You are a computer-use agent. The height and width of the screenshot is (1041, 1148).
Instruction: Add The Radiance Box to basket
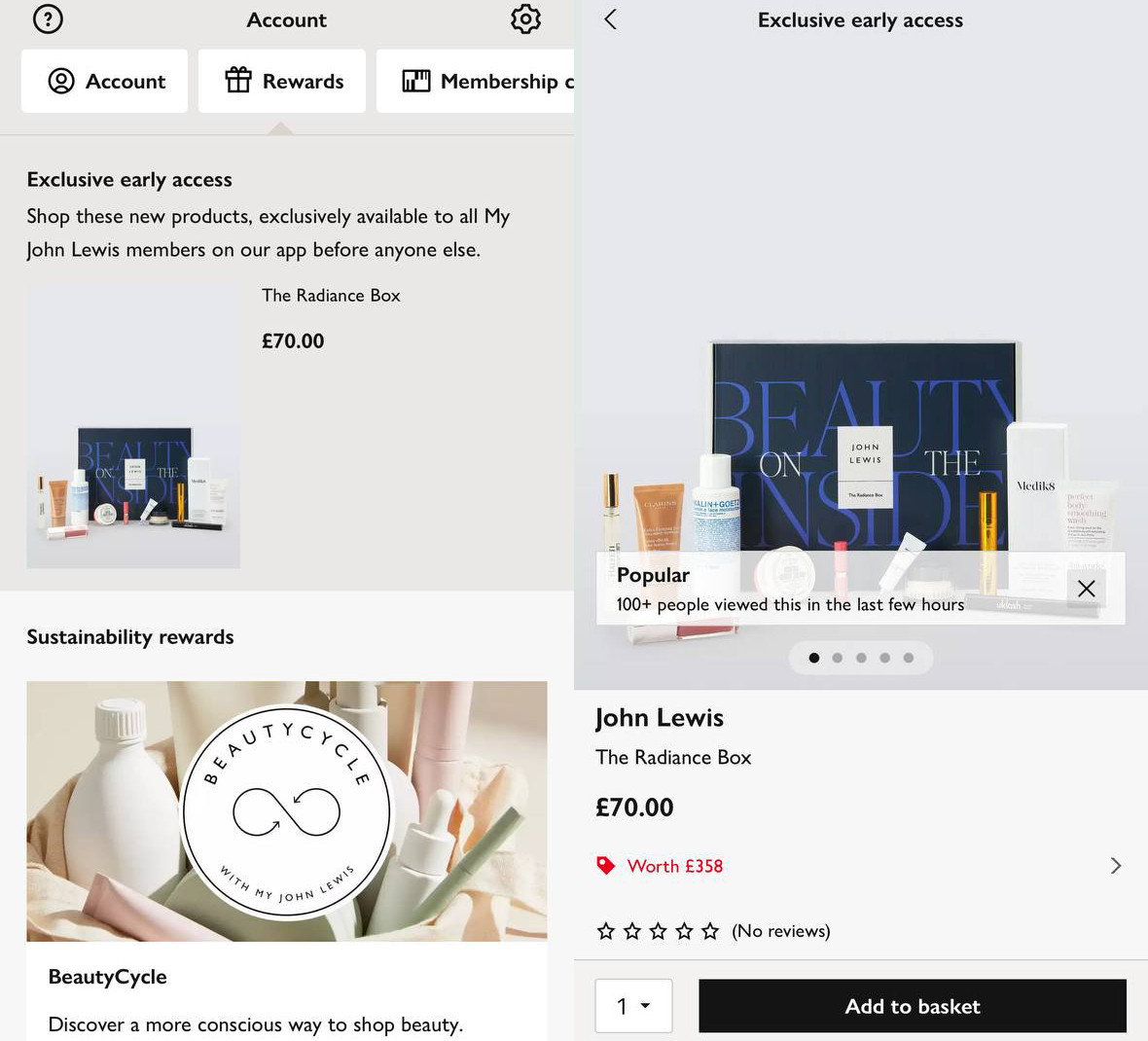(912, 1006)
